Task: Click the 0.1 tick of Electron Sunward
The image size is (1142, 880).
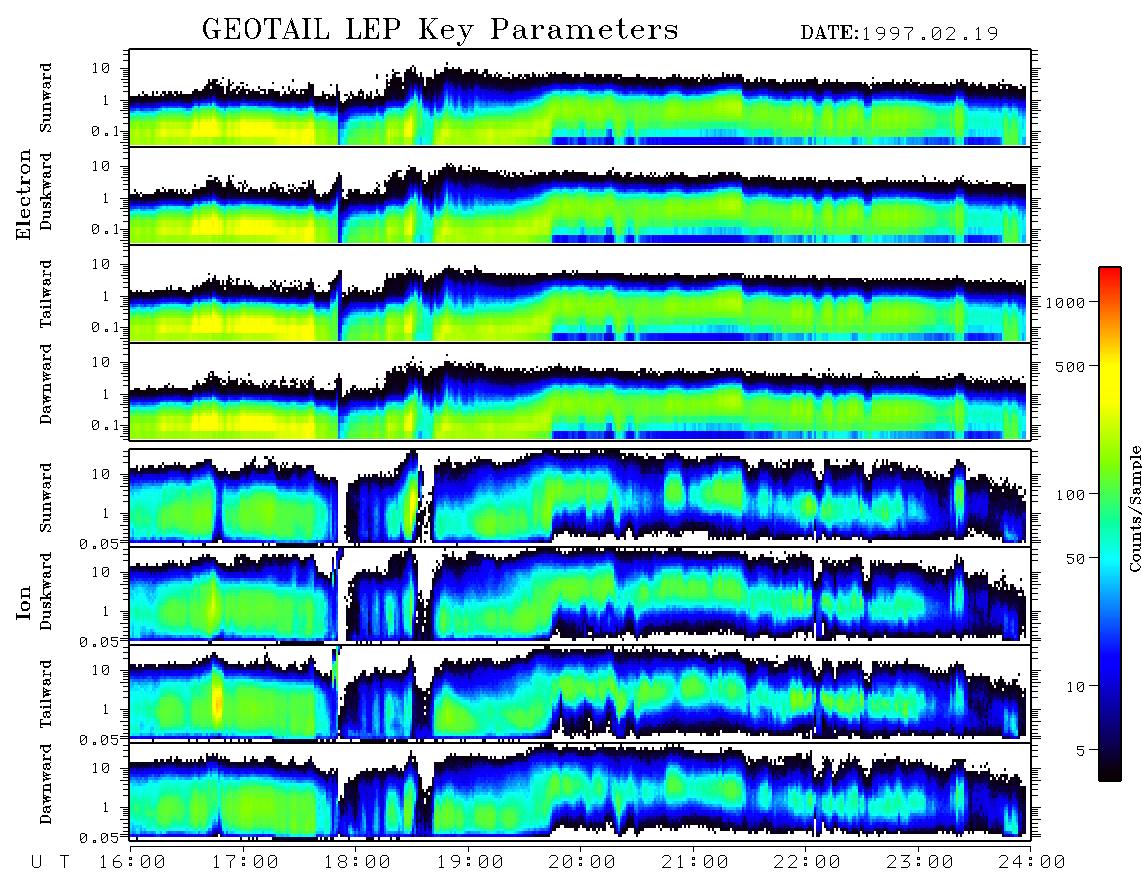Action: tap(106, 131)
